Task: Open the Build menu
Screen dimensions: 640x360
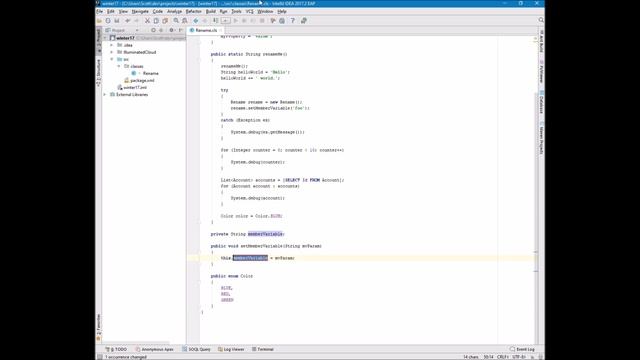Action: (x=211, y=11)
